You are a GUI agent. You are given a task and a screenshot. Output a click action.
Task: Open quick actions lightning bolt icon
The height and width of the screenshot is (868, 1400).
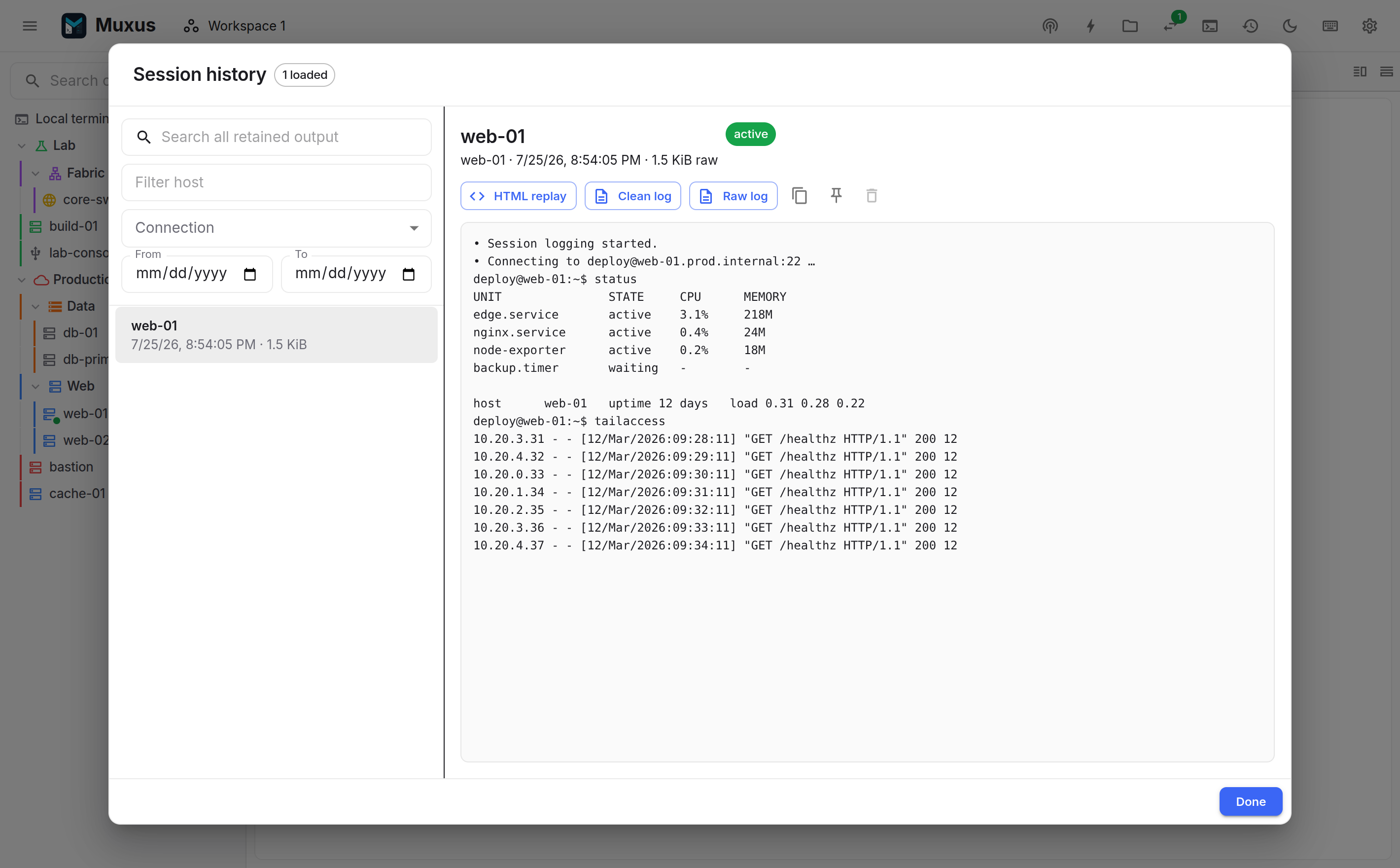1090,26
